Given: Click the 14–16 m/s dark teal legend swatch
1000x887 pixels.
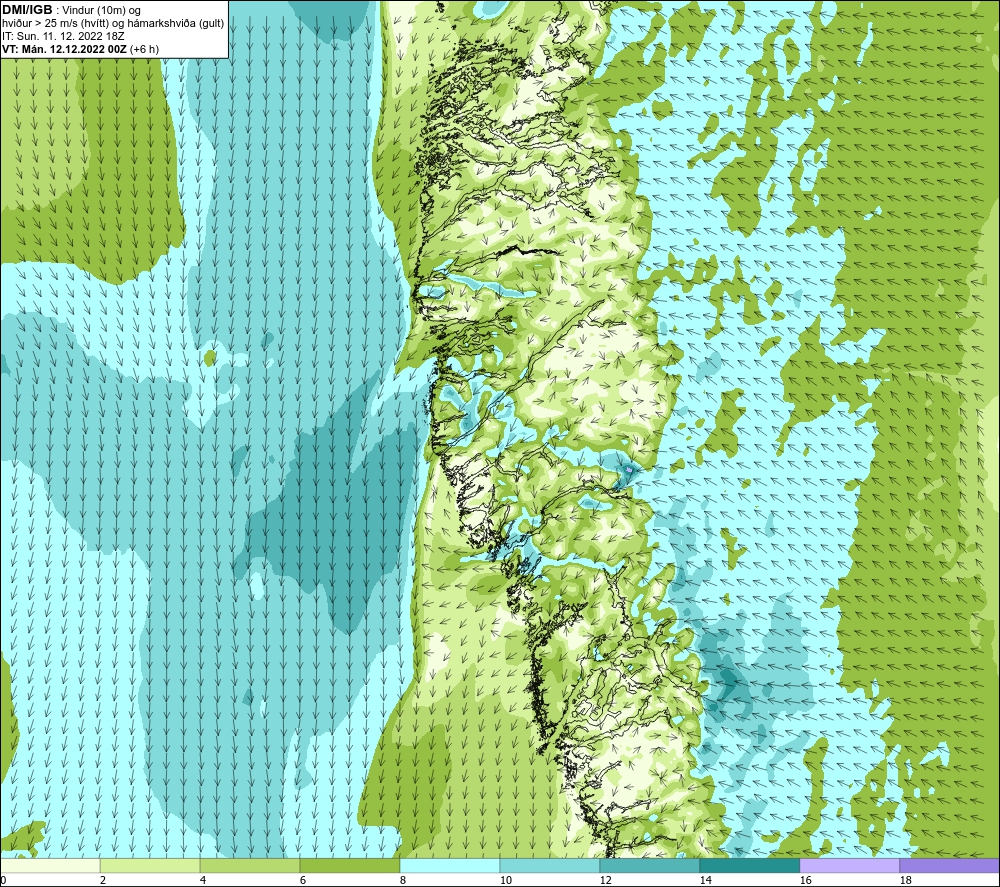Looking at the screenshot, I should [x=750, y=866].
